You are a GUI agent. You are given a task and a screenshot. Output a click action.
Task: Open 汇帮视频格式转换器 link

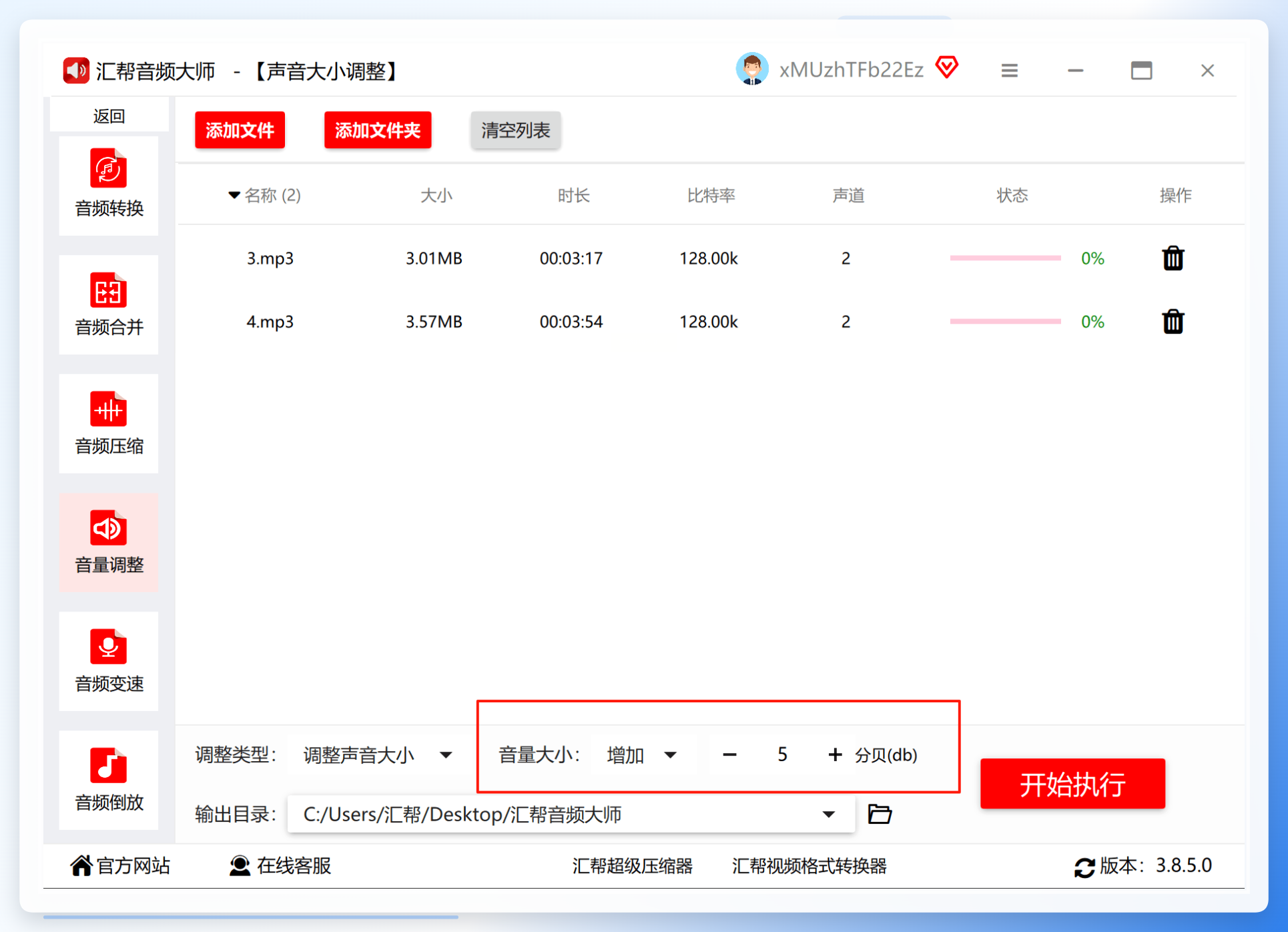coord(809,866)
